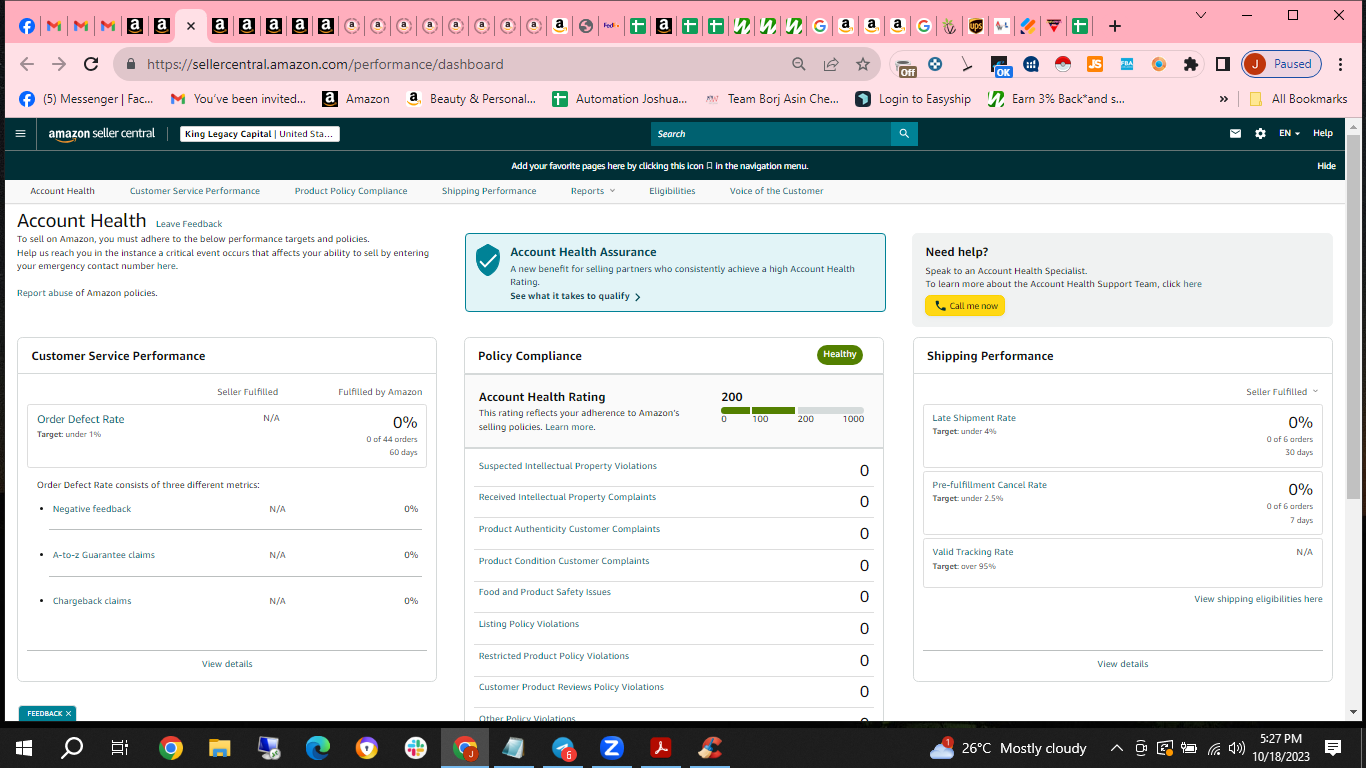Click the browser address bar URL
1366x768 pixels.
(x=325, y=64)
